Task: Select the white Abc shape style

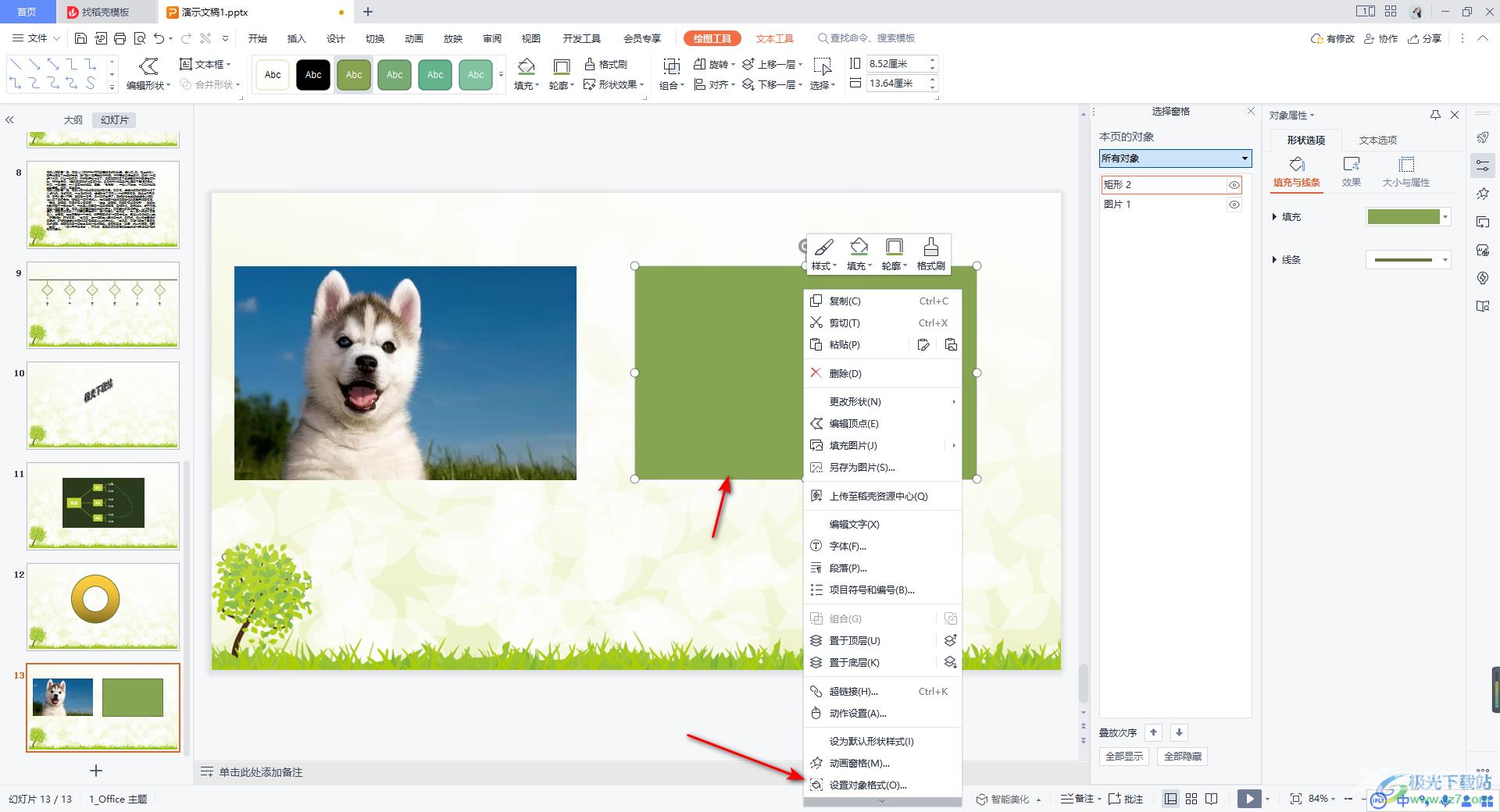Action: tap(273, 75)
